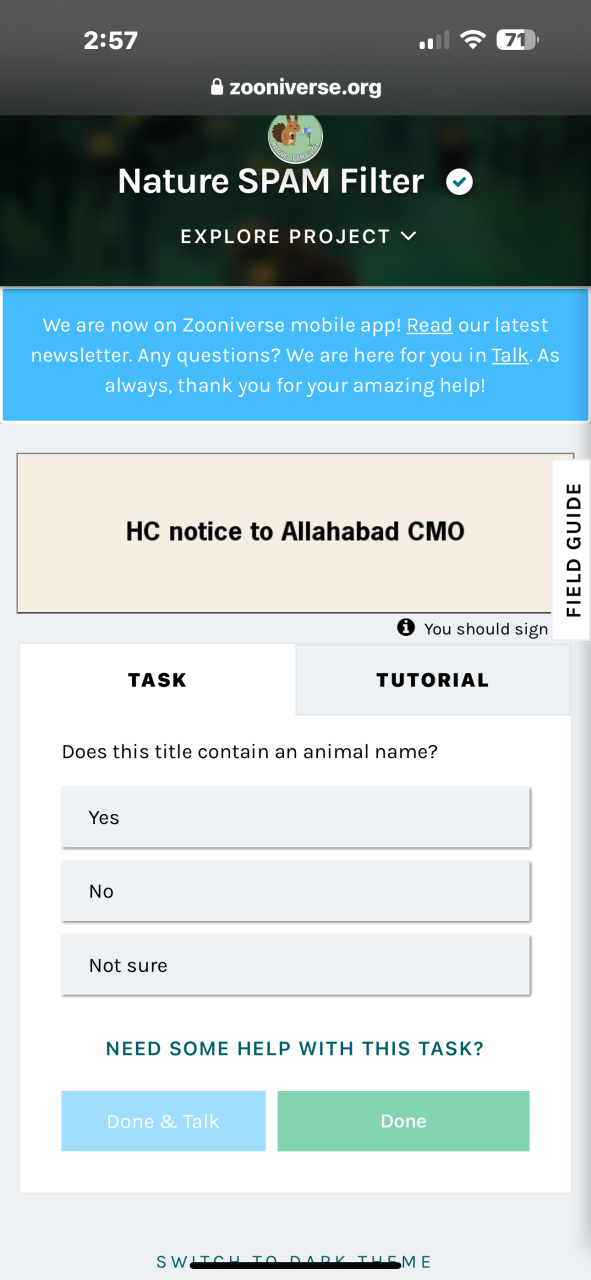Click the verified checkmark badge

(459, 182)
